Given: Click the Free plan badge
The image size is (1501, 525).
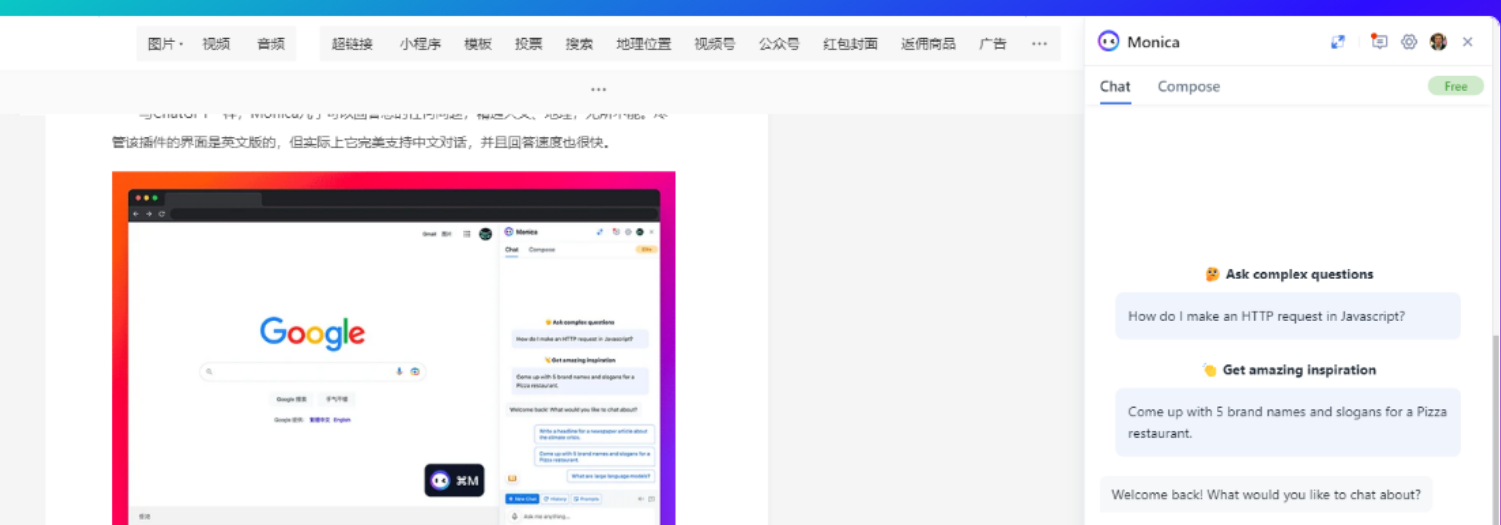Looking at the screenshot, I should pyautogui.click(x=1456, y=86).
